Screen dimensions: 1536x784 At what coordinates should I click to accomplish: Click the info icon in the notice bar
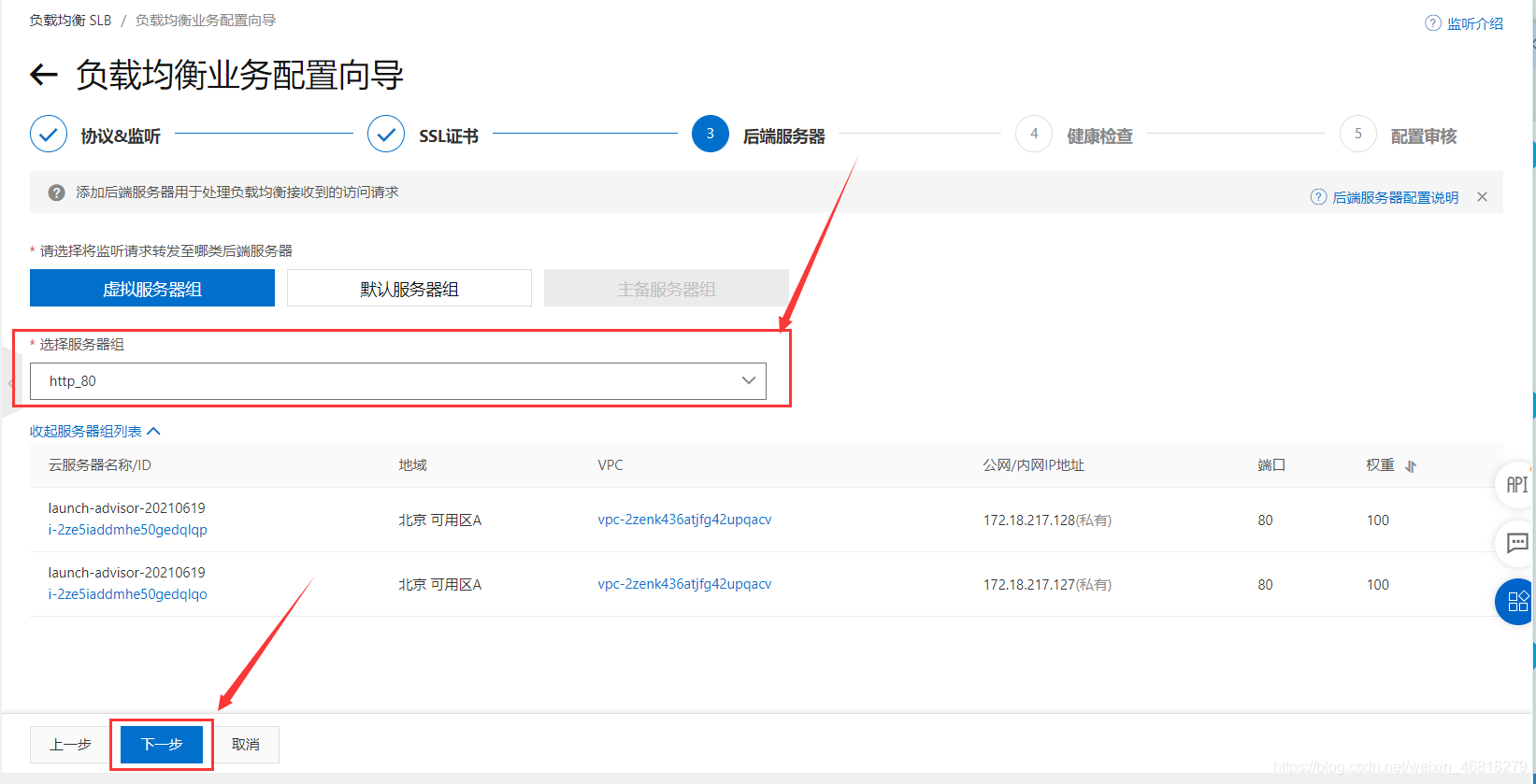56,192
